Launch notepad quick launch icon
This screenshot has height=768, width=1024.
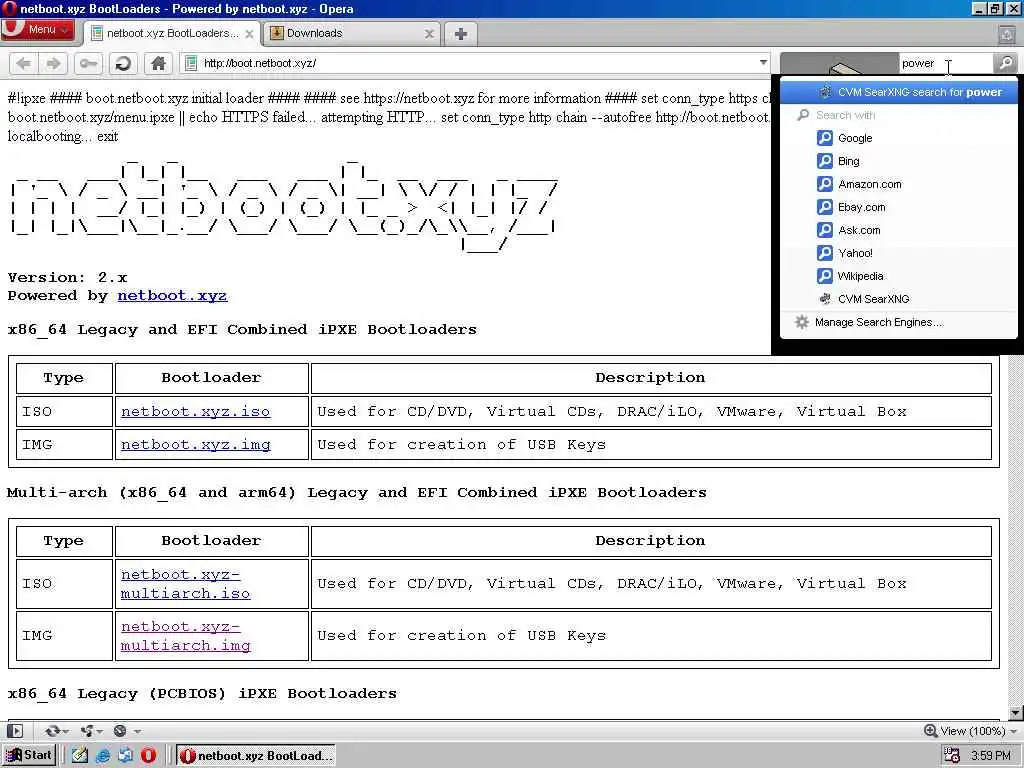(x=80, y=756)
